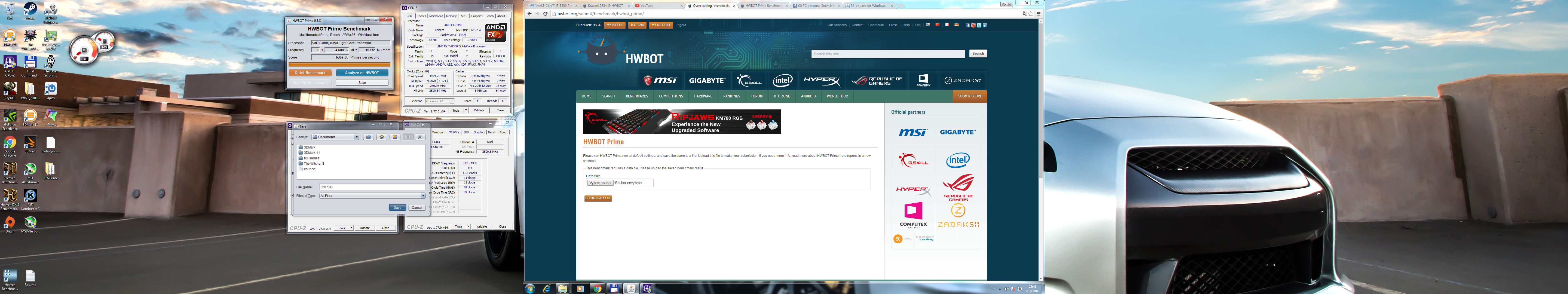The image size is (1568, 294).
Task: Open the Steam desktop shortcut
Action: tap(30, 10)
